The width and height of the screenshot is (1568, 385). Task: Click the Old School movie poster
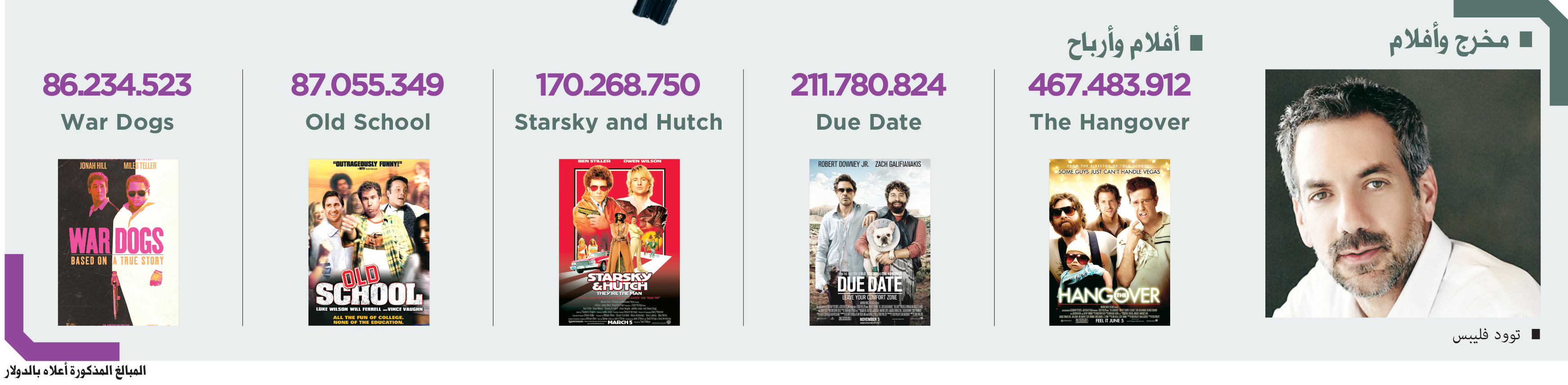[369, 242]
